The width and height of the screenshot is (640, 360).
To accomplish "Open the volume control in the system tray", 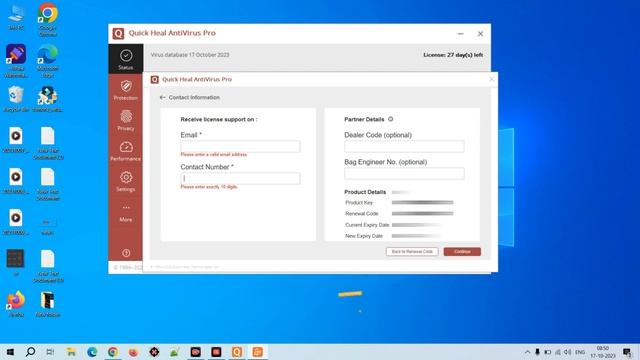I will (568, 352).
